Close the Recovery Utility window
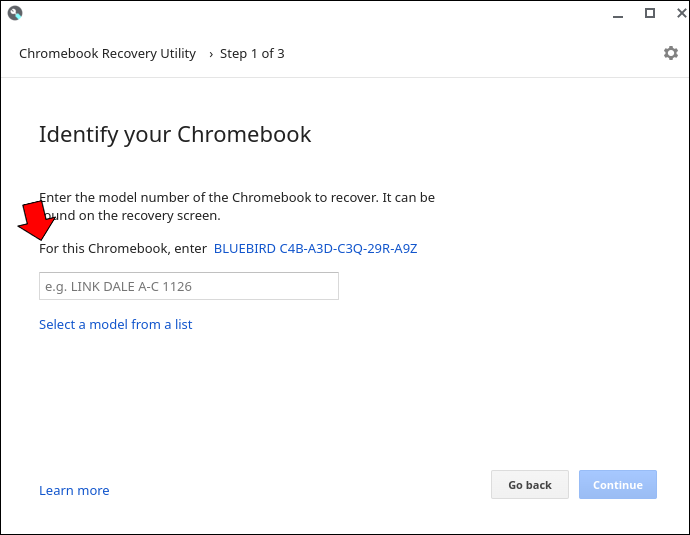The width and height of the screenshot is (690, 535). coord(681,13)
